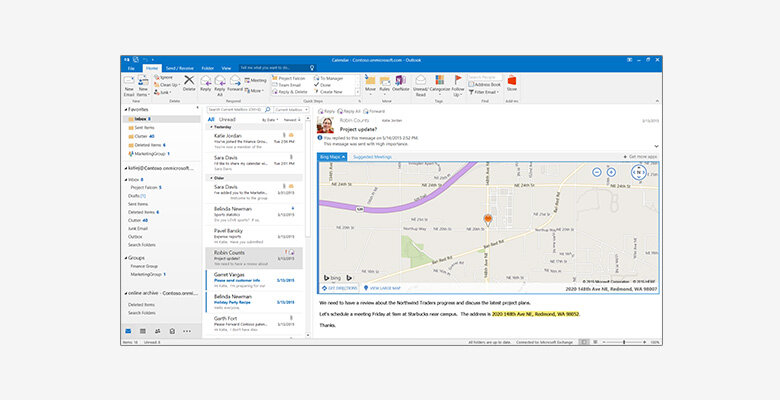
Task: Collapse the Groups folder section
Action: pyautogui.click(x=125, y=257)
